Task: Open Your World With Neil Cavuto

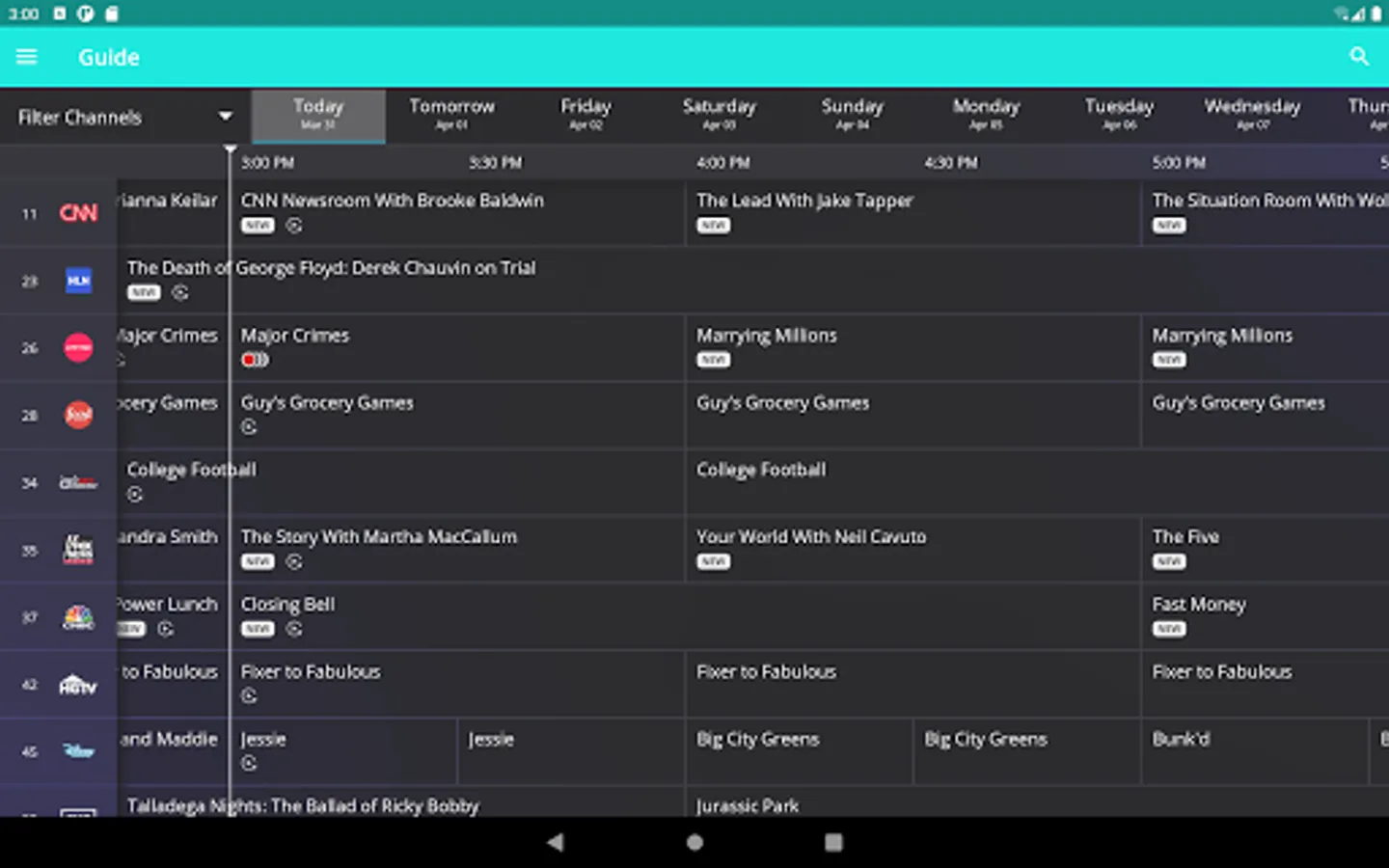Action: 912,549
